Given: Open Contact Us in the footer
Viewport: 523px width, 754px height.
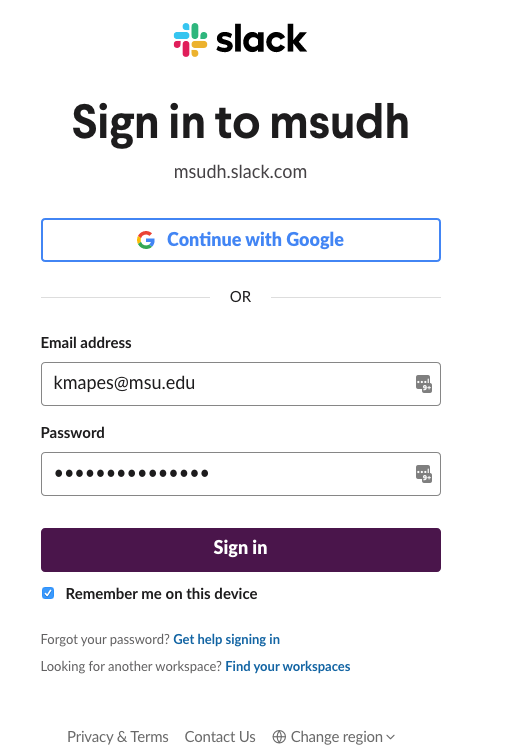Looking at the screenshot, I should coord(220,737).
